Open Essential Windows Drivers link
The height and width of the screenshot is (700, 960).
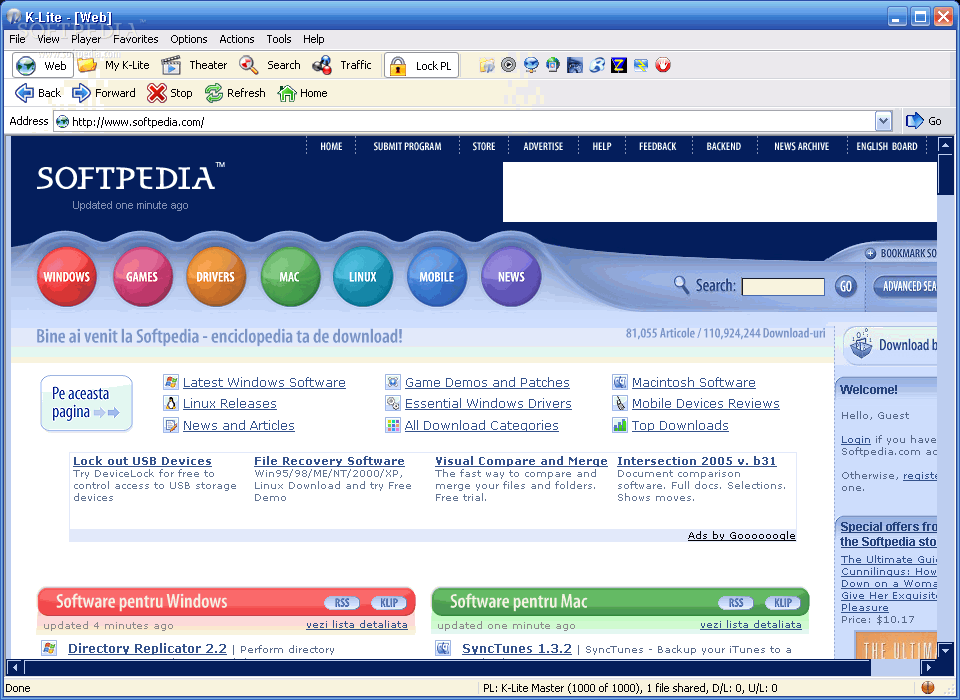click(488, 404)
